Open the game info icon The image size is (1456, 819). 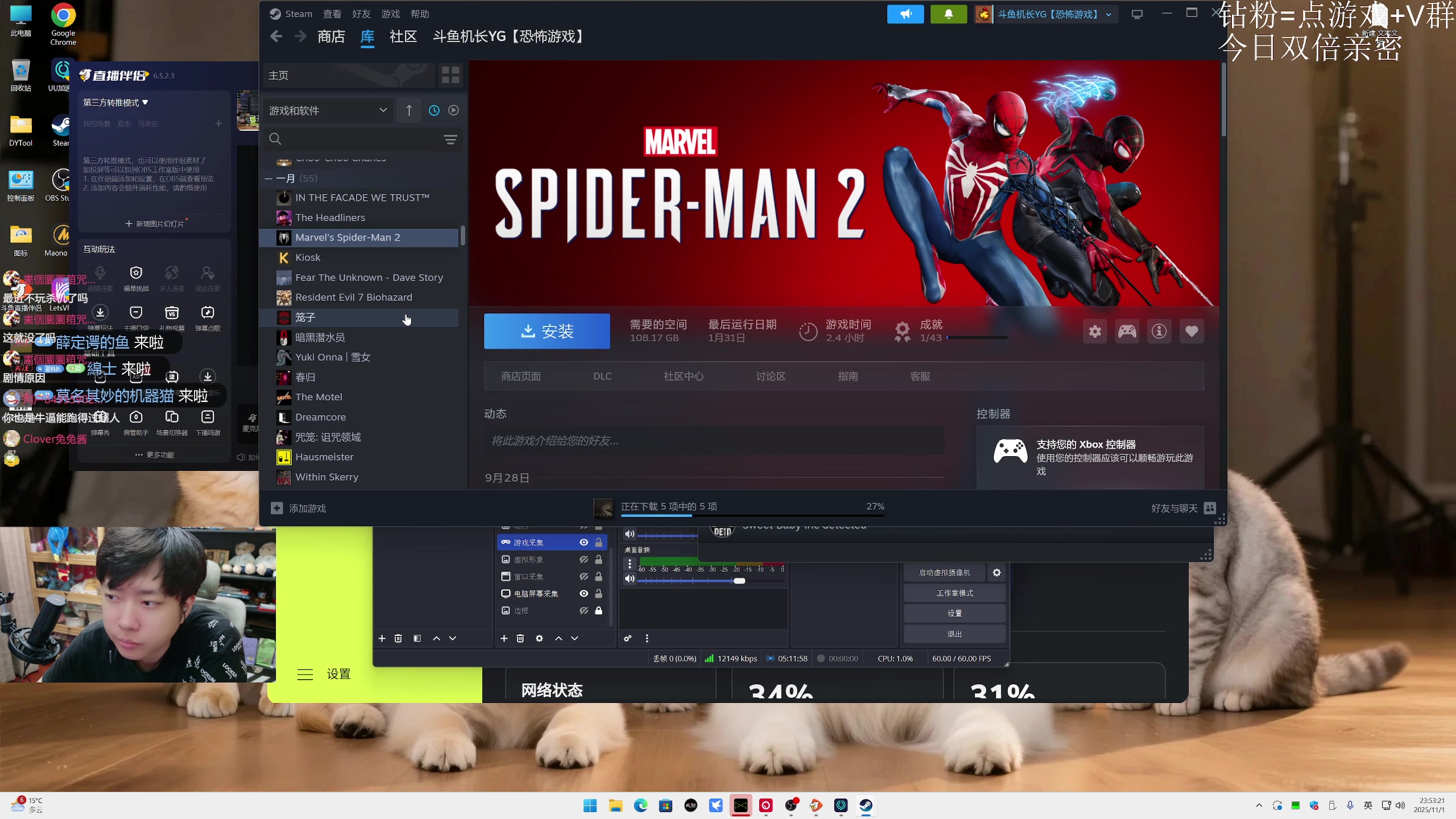pyautogui.click(x=1159, y=332)
